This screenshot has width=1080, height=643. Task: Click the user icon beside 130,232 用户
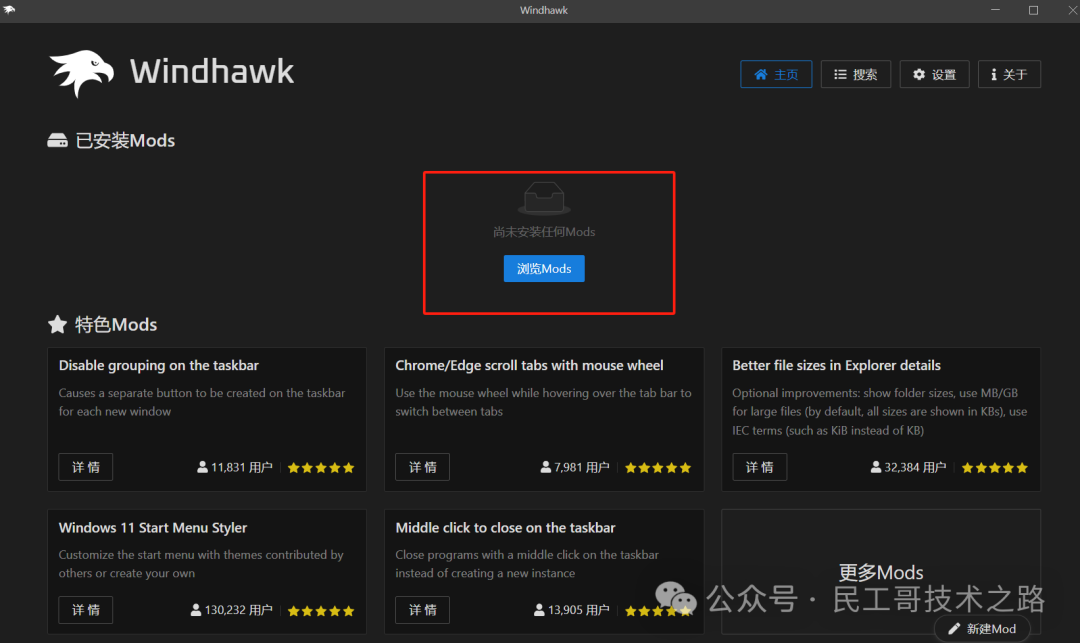[196, 610]
